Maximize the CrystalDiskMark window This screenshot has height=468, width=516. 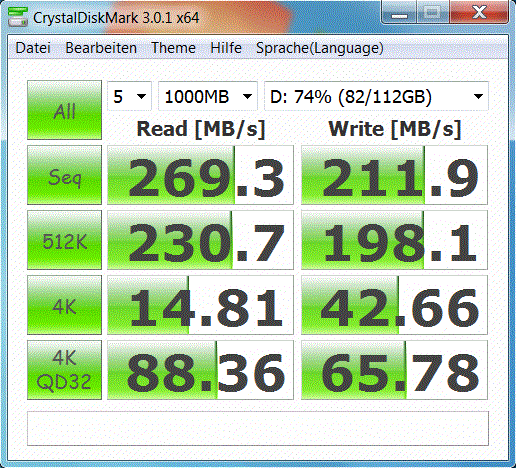(x=433, y=13)
